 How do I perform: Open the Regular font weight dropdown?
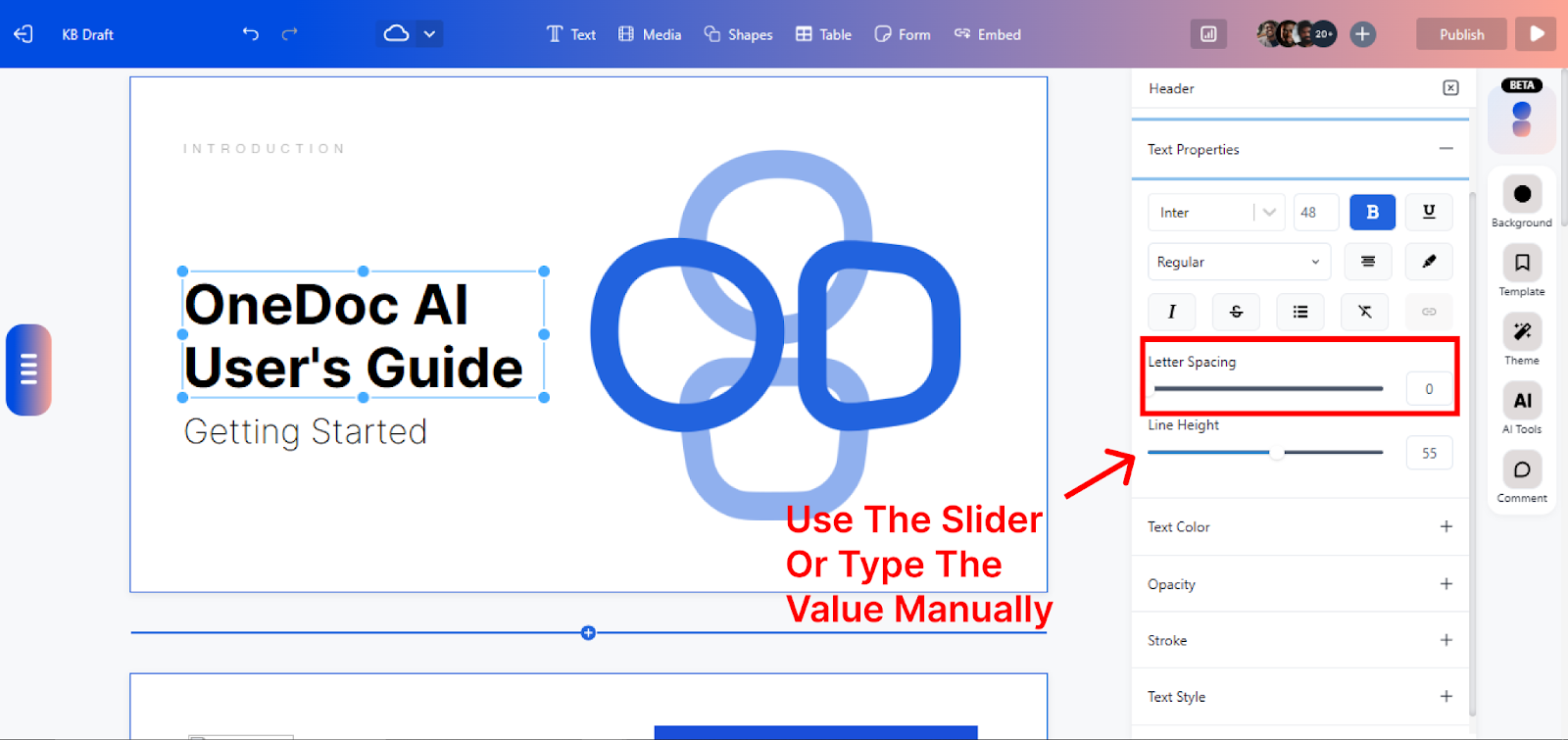point(1239,262)
